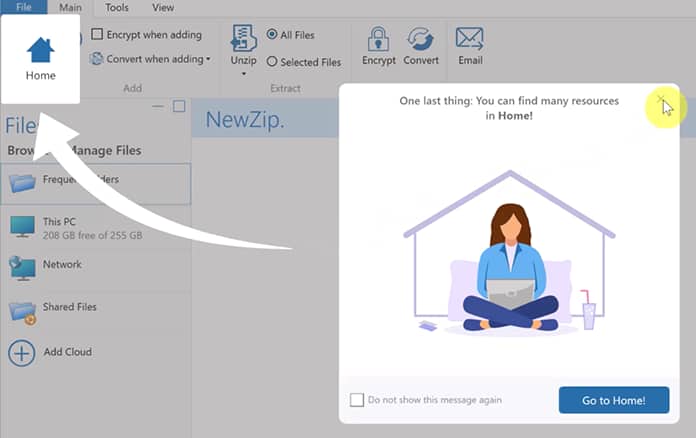This screenshot has height=438, width=696.
Task: Click the Email envelope icon
Action: point(470,39)
